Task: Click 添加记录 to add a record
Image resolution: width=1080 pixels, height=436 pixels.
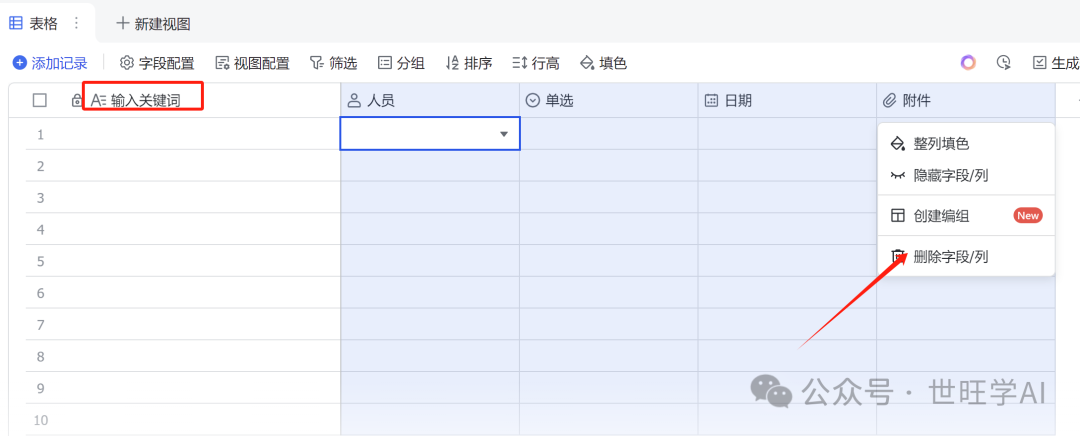Action: (50, 63)
